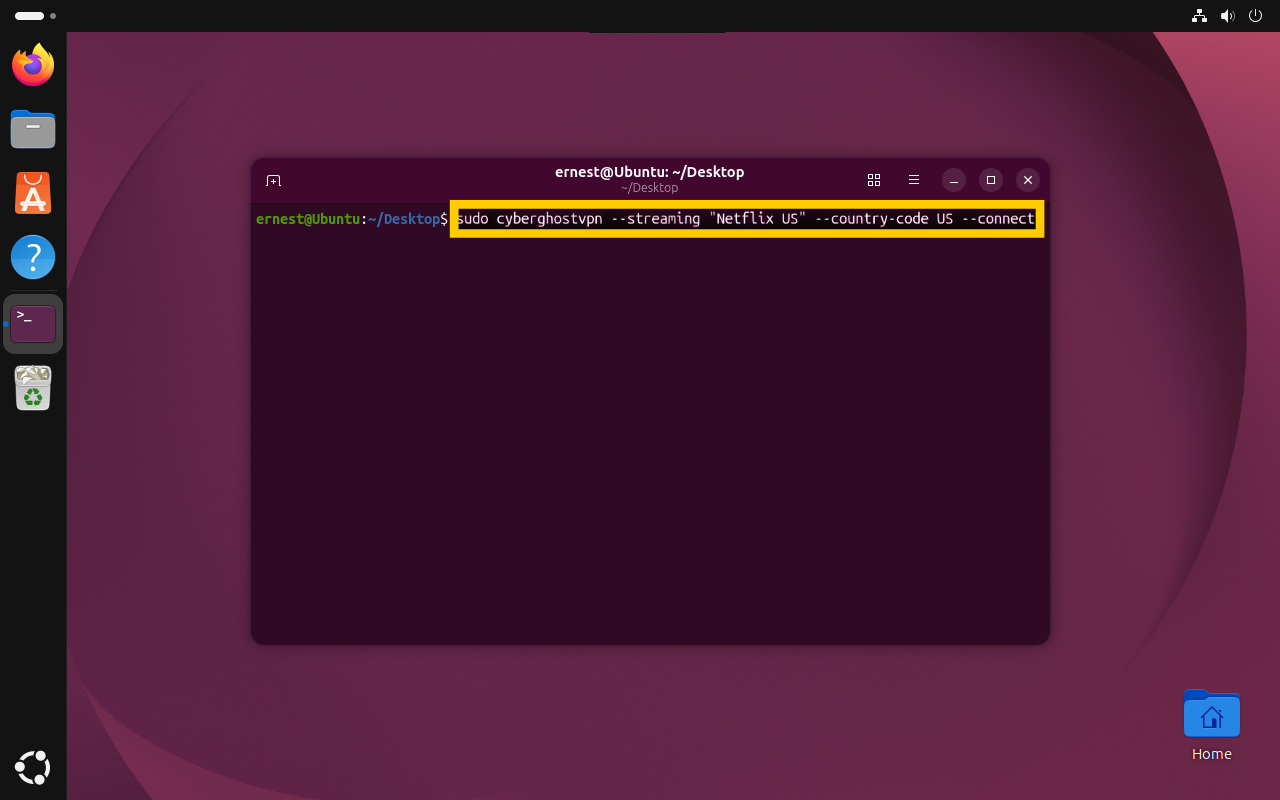Screen dimensions: 1280x800
Task: Open the power menu icon
Action: 1256,16
